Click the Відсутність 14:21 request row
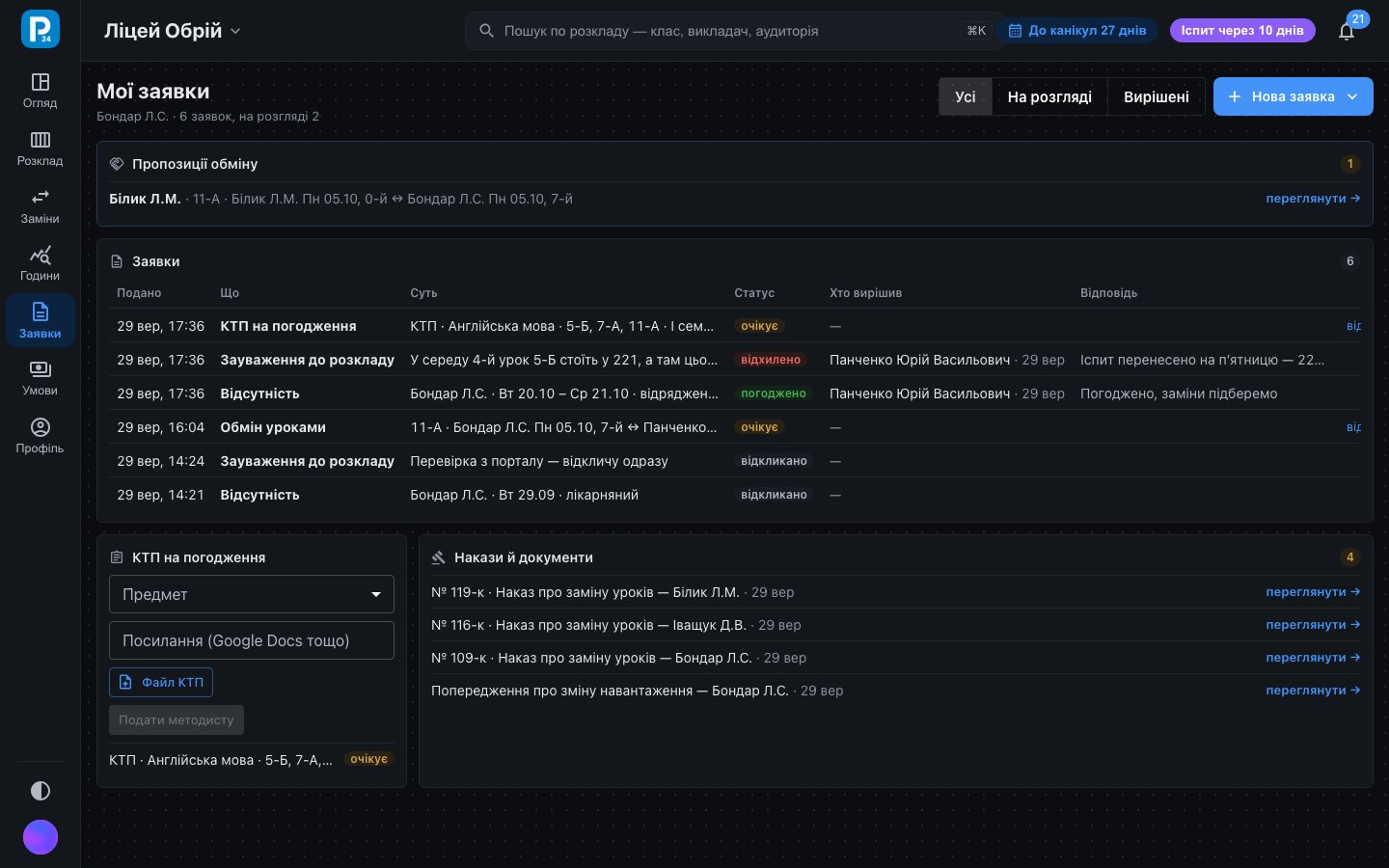Screen dimensions: 1389x868 735,495
